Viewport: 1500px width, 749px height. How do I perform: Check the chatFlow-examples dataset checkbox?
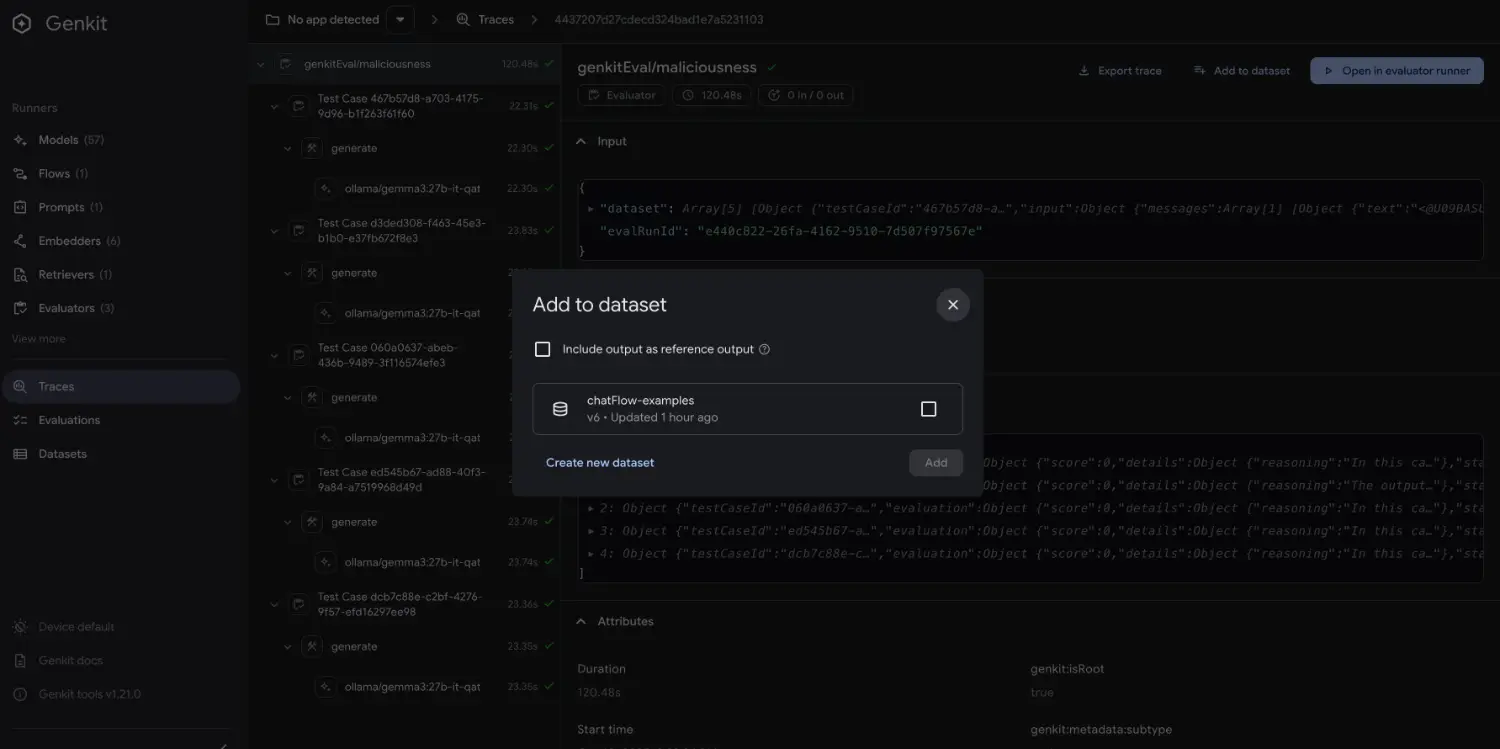click(928, 409)
